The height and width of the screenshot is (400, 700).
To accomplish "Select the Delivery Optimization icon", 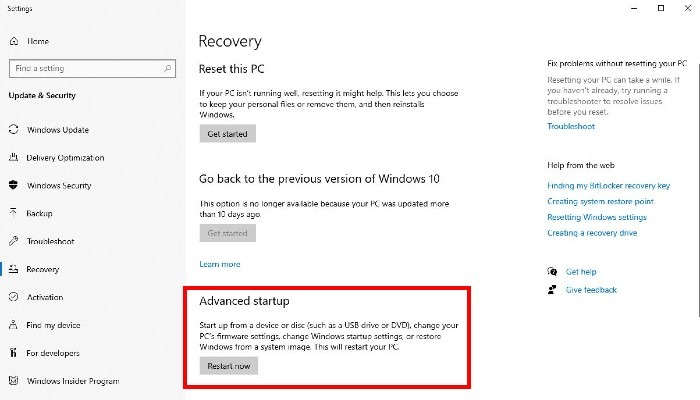I will (x=14, y=157).
